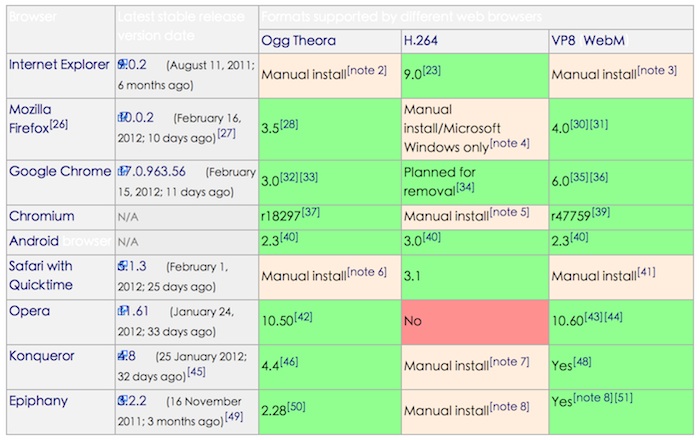Open the Firefox 10.0.2 version link
700x440 pixels.
click(x=136, y=118)
